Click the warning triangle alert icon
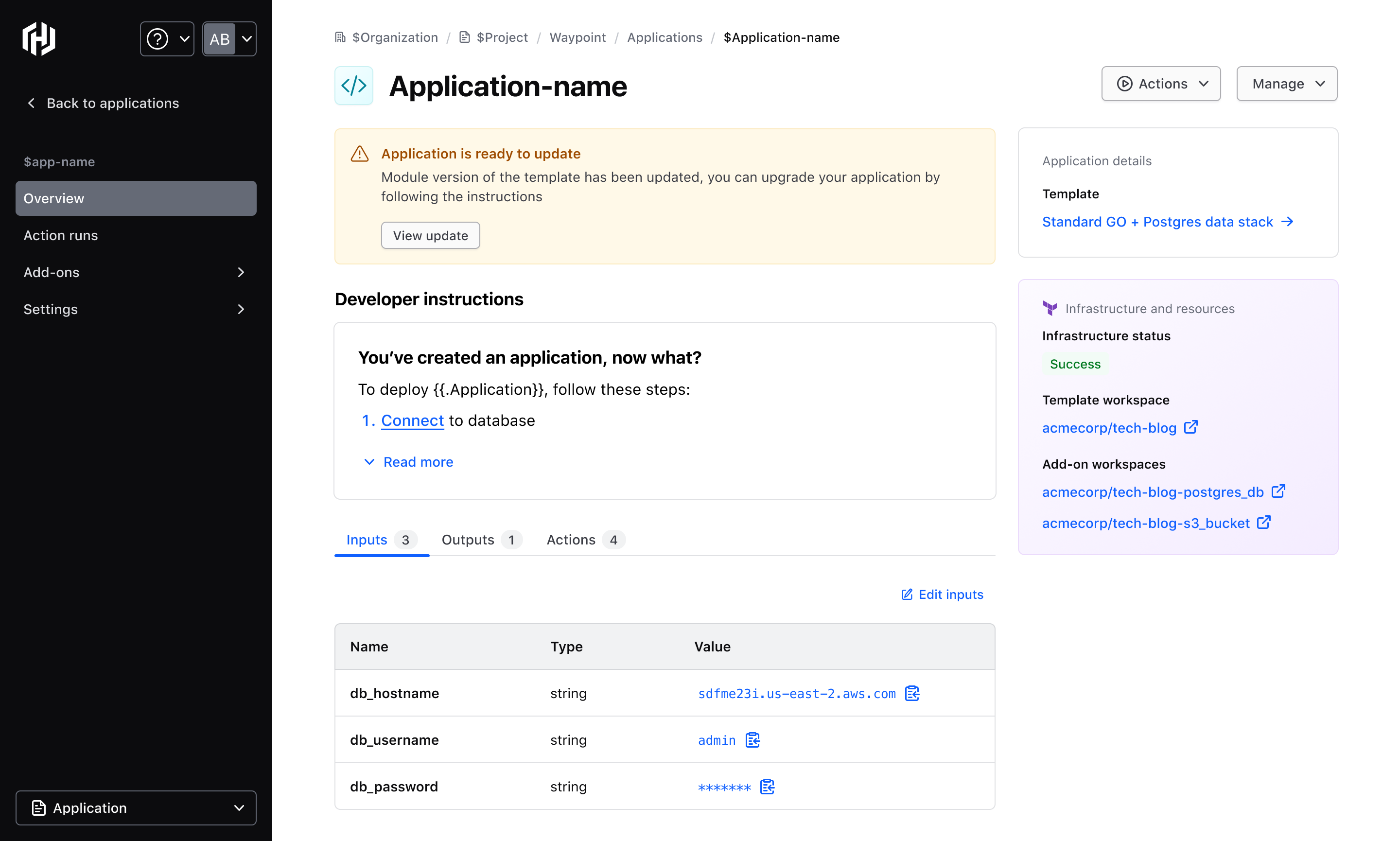Viewport: 1400px width, 841px height. click(360, 154)
